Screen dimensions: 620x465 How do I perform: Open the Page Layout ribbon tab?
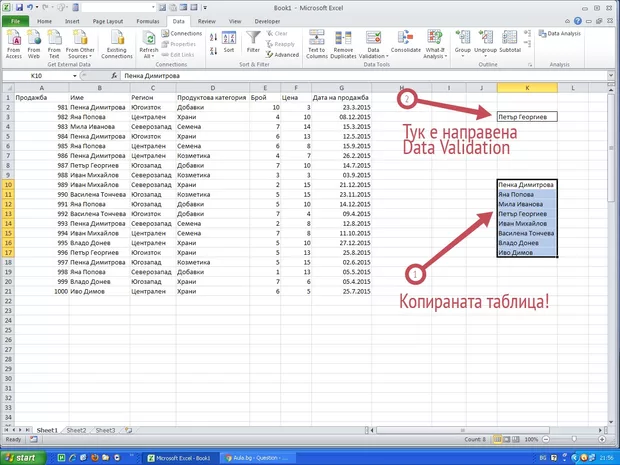[x=108, y=19]
